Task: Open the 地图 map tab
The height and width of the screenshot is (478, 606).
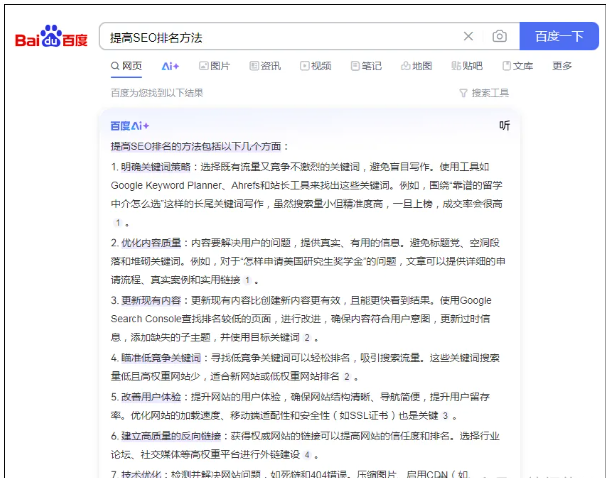Action: [416, 66]
